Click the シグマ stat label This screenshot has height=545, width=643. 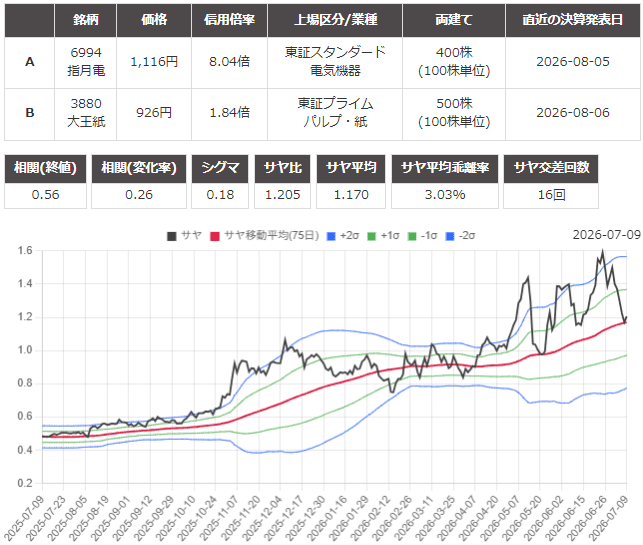pyautogui.click(x=220, y=168)
